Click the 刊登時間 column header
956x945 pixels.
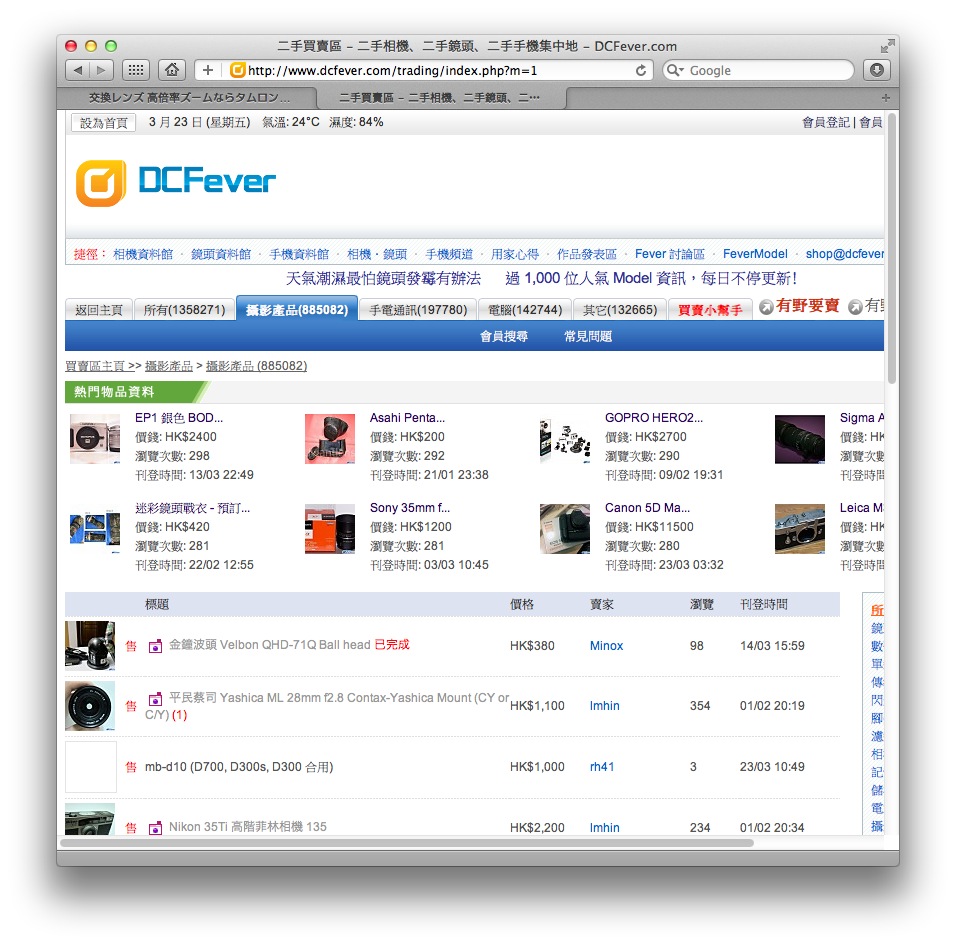[764, 604]
